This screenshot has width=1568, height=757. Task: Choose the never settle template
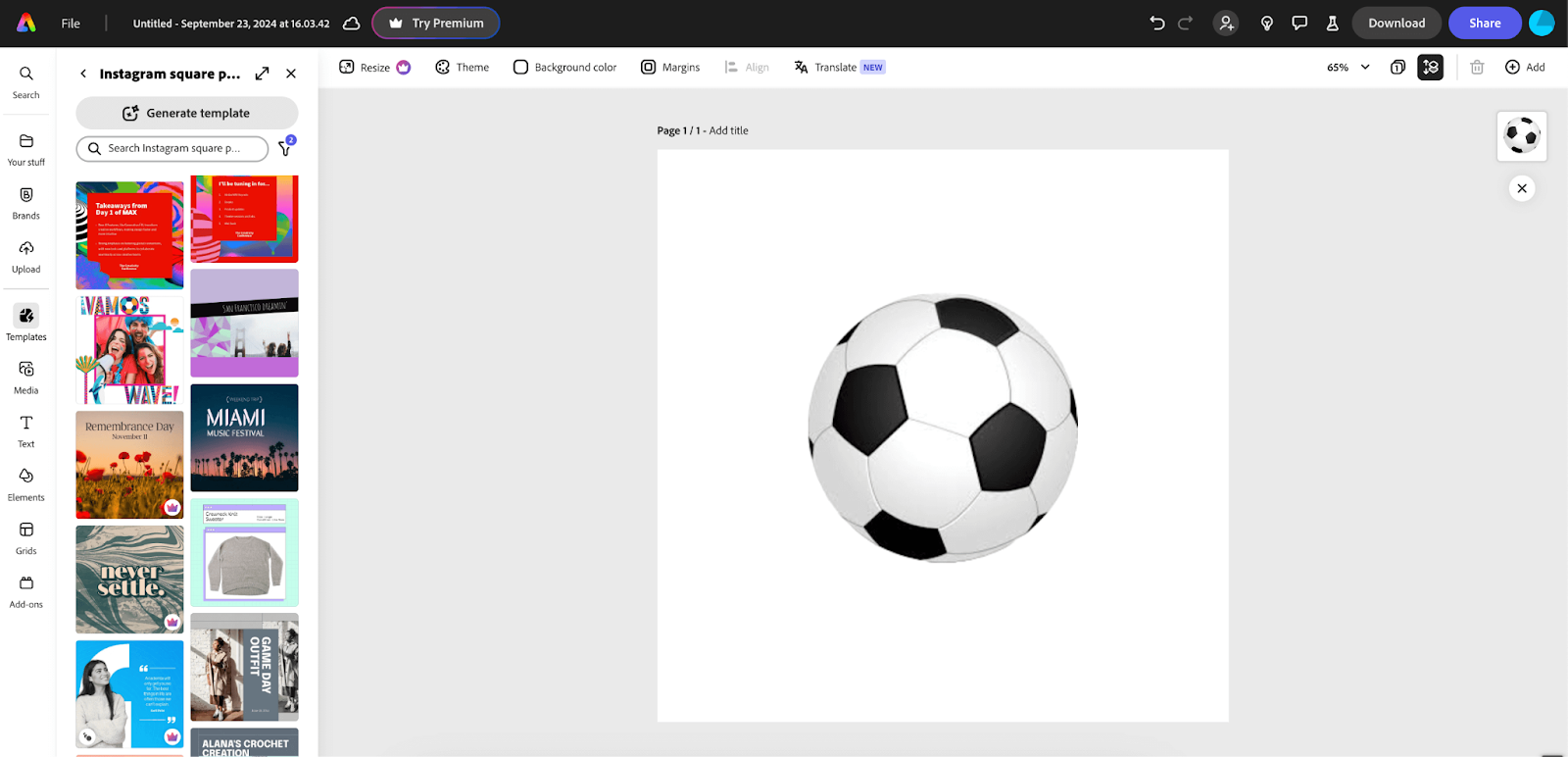tap(129, 580)
